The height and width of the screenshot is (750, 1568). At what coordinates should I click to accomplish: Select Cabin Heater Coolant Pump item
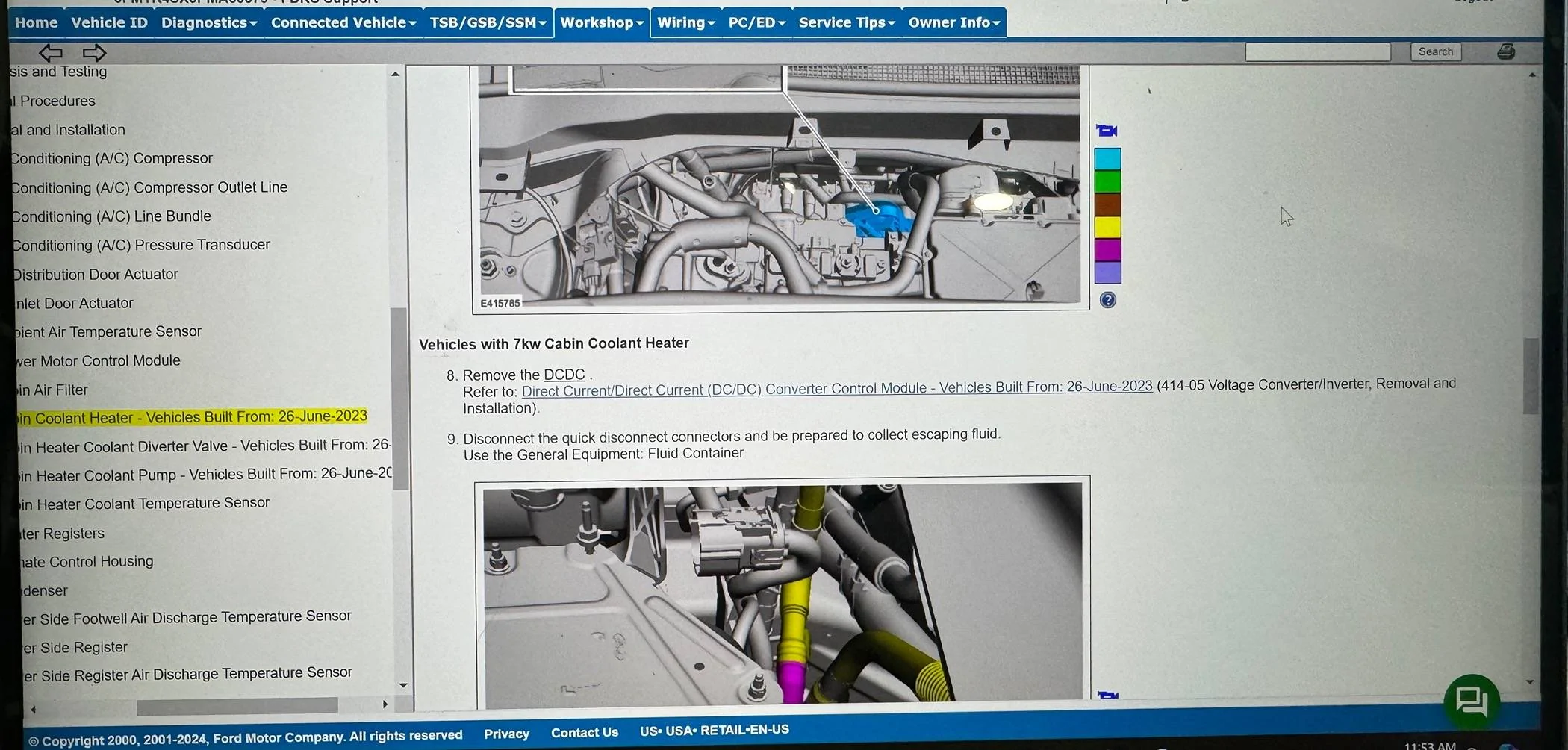click(x=205, y=475)
